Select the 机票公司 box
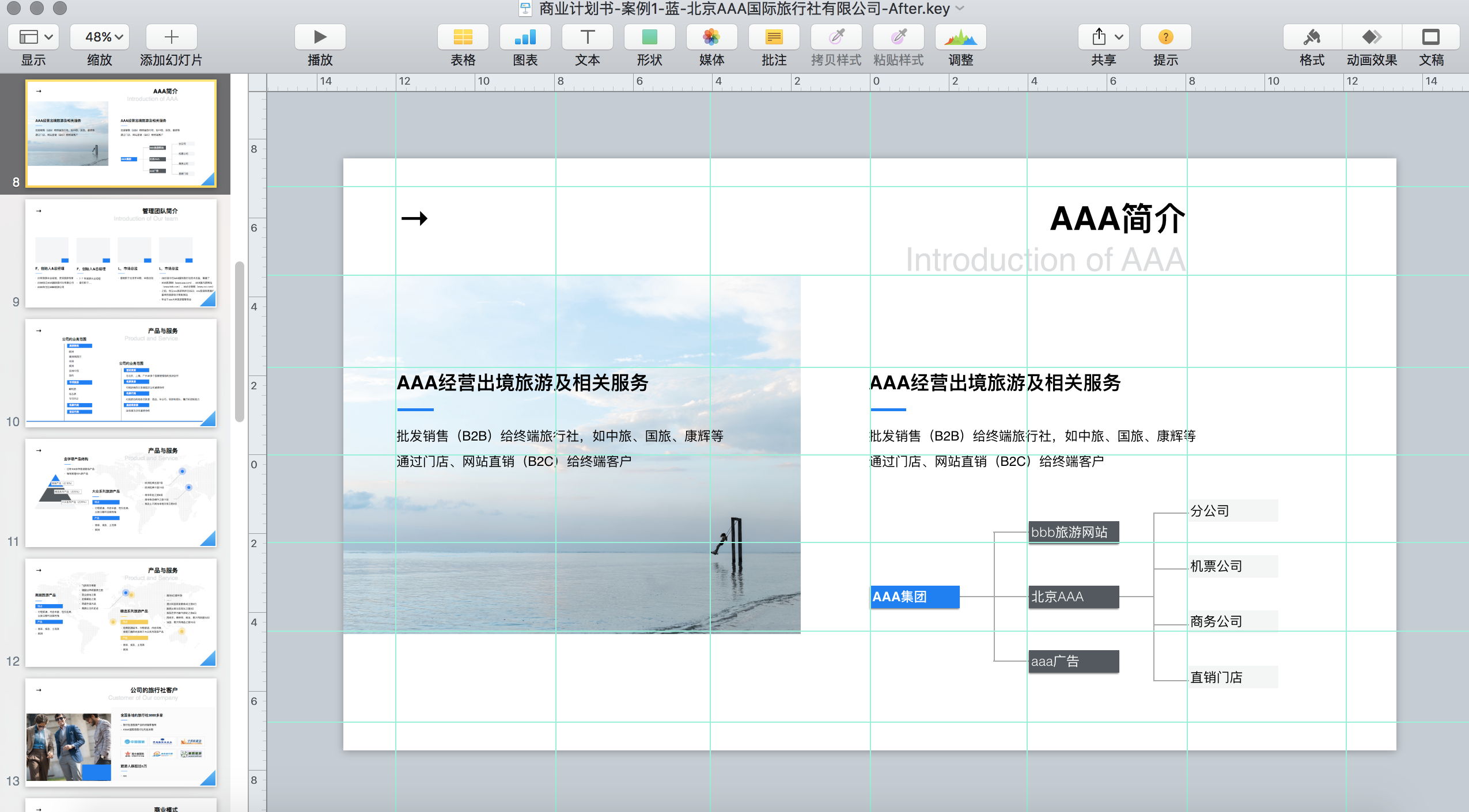This screenshot has height=812, width=1469. (1233, 566)
